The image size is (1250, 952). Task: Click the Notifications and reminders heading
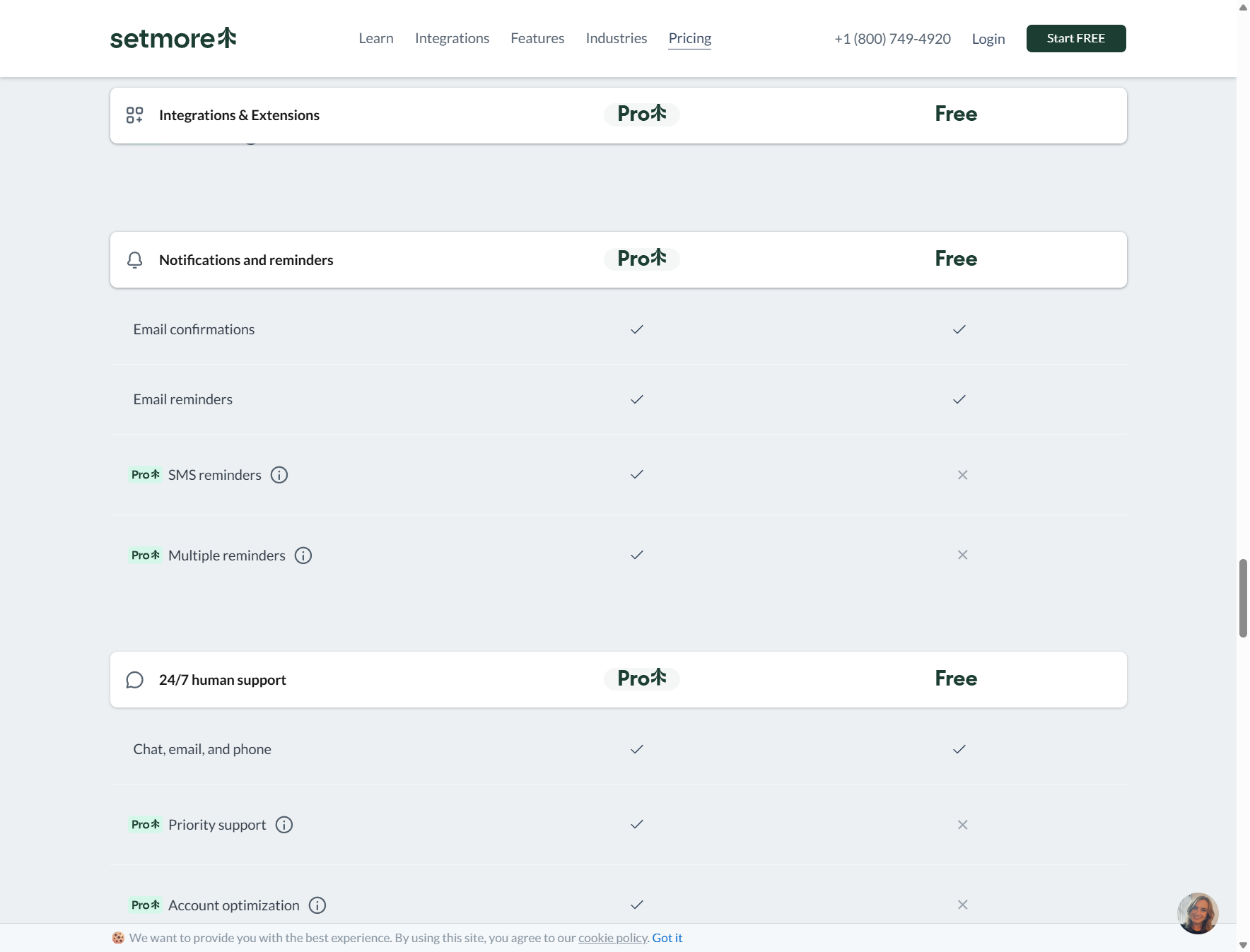pos(246,260)
